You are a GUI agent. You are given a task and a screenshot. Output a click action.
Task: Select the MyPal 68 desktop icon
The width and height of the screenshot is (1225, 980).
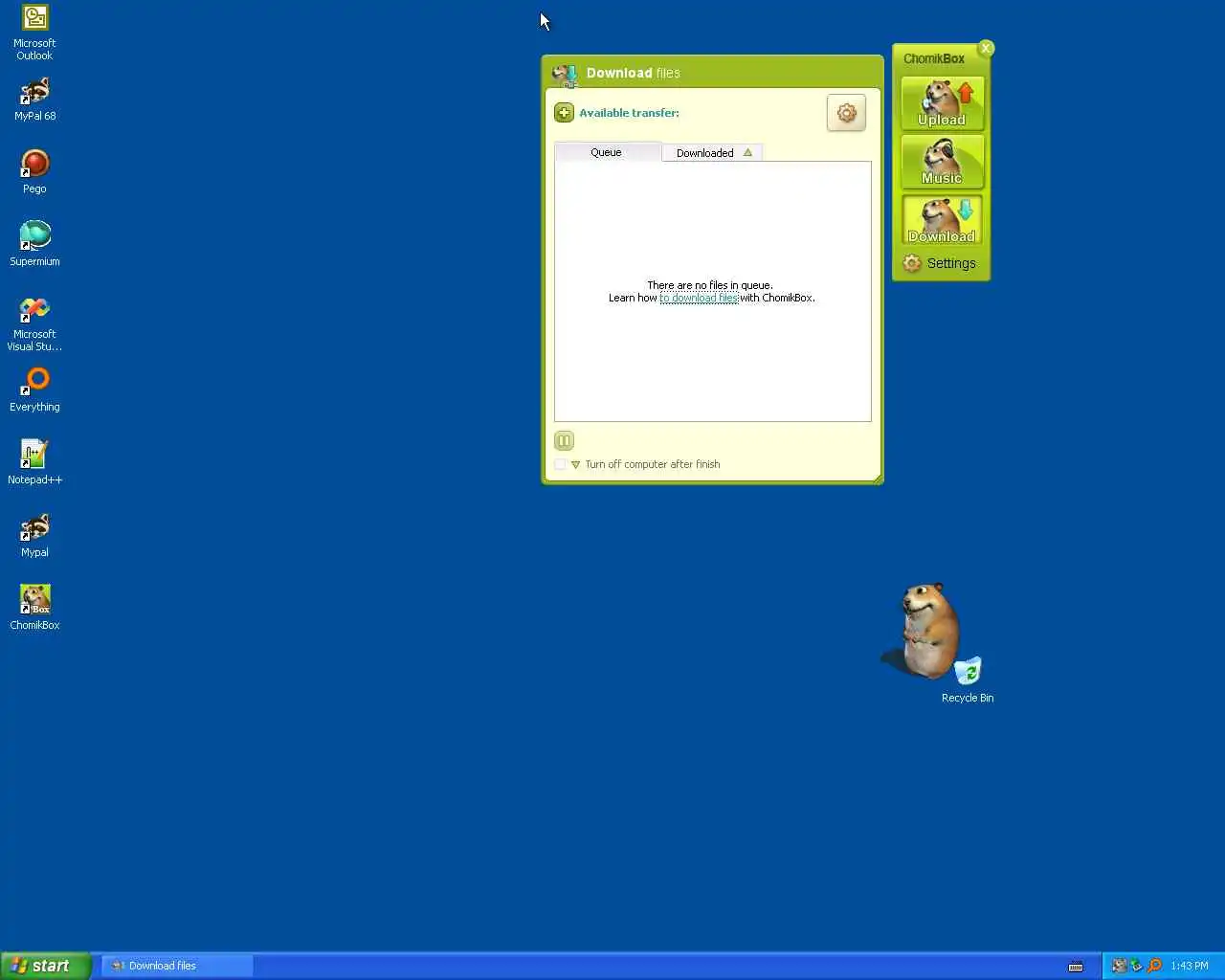(34, 100)
